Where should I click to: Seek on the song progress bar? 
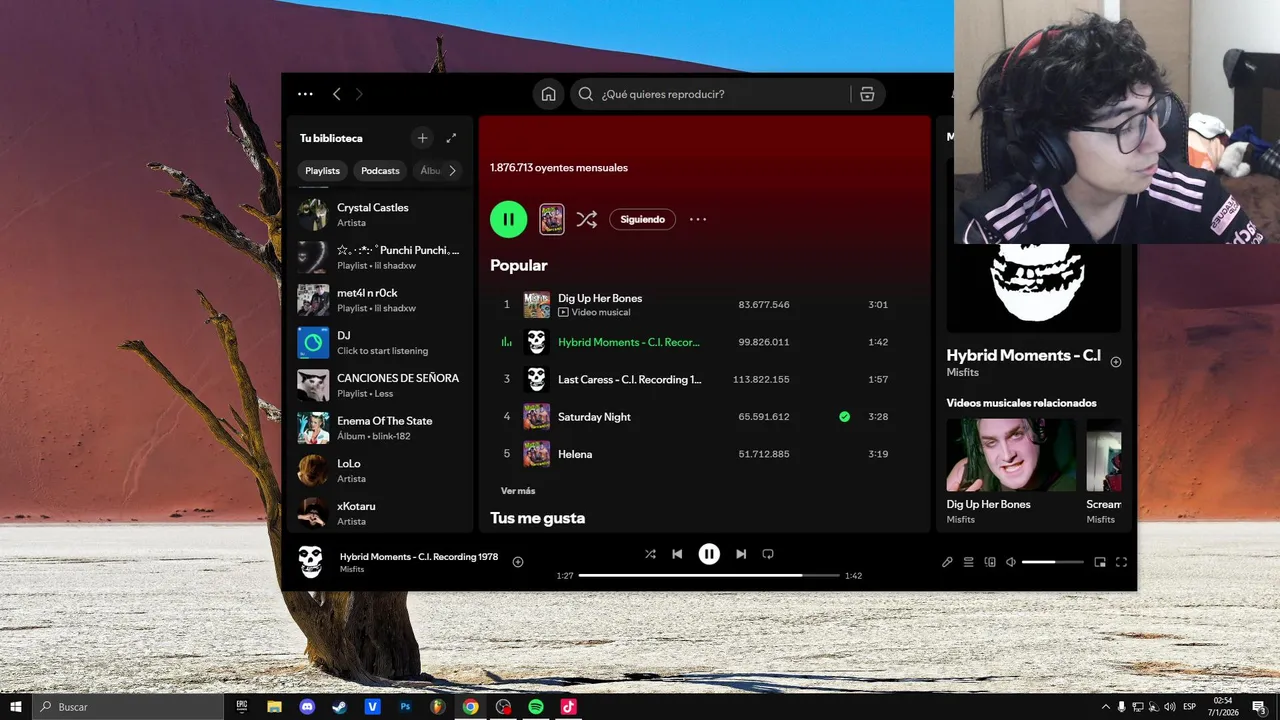[709, 576]
